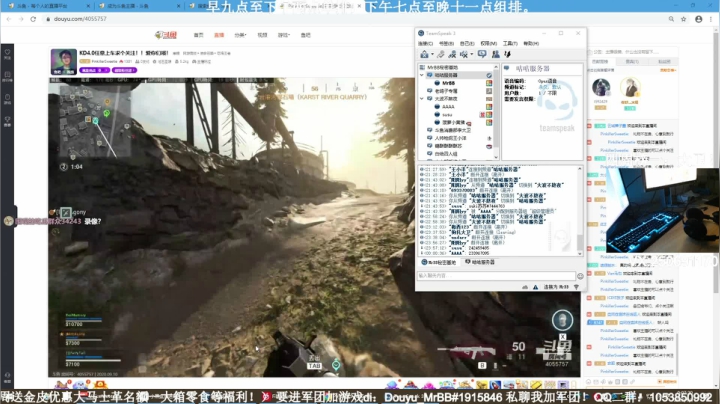Switch to the 咕咕服务器 channel chat tab

480,262
